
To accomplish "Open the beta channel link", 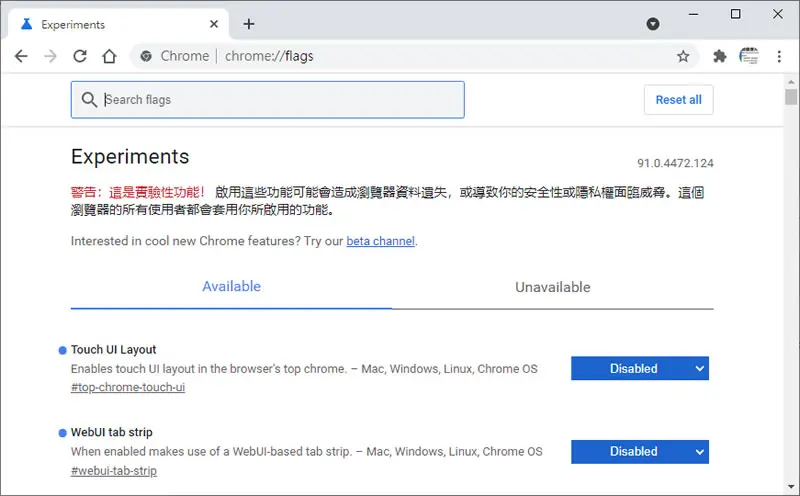I will (381, 241).
